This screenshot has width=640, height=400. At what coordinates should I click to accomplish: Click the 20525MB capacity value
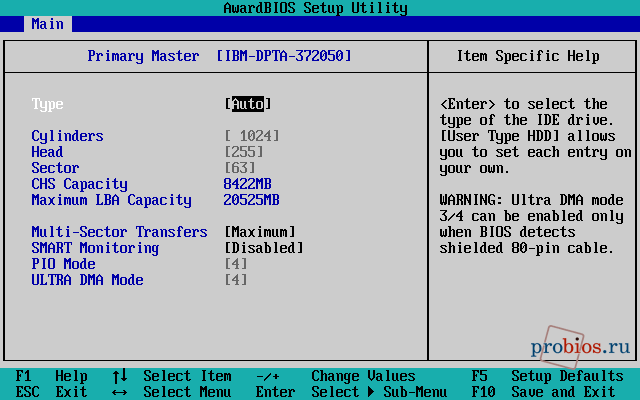pos(251,200)
